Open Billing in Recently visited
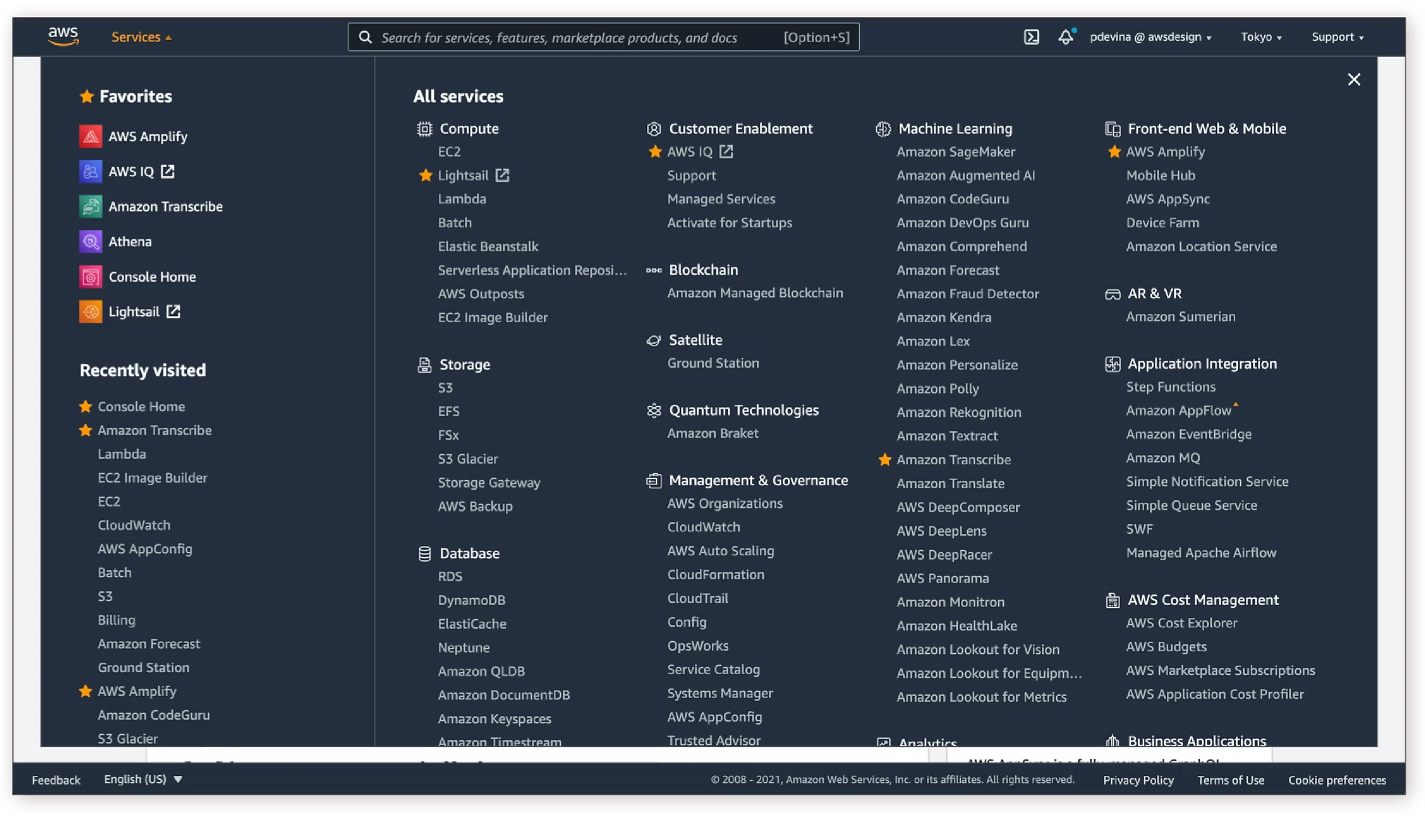Image resolution: width=1425 pixels, height=818 pixels. point(116,621)
